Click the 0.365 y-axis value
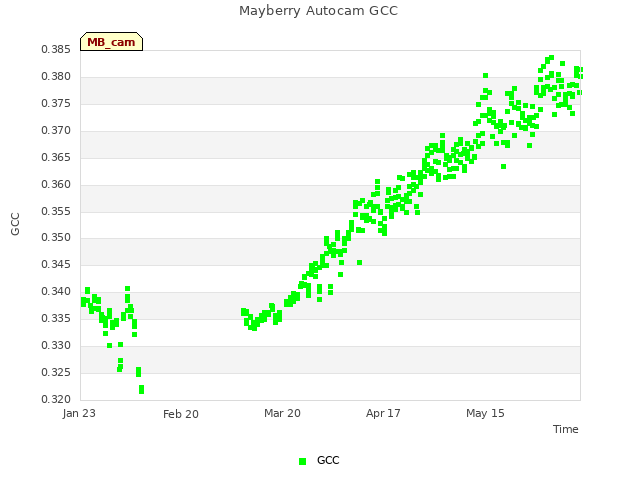Image resolution: width=640 pixels, height=480 pixels. [56, 157]
